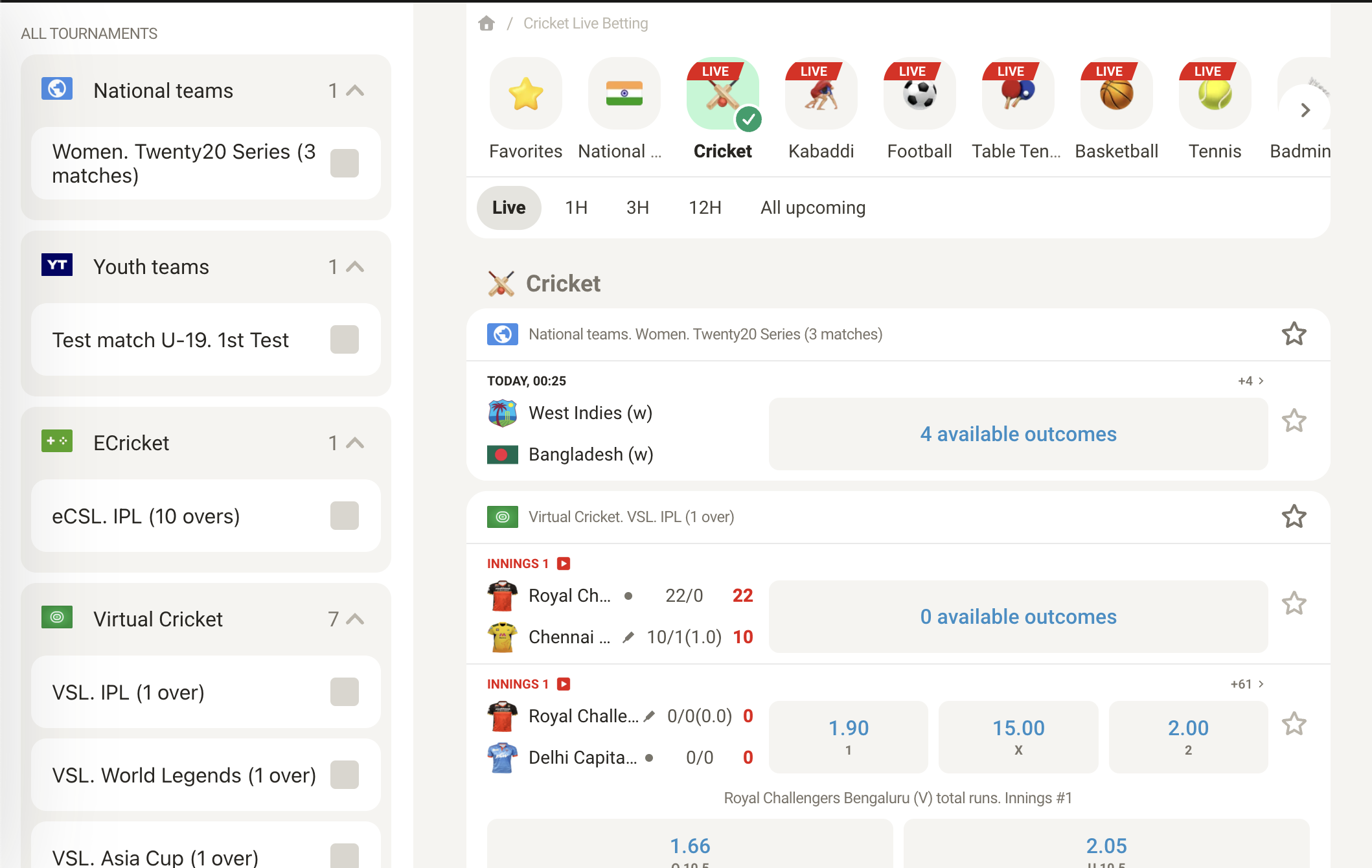Screen dimensions: 1372x868
Task: Bet on odds 1.90 for team 1
Action: pos(848,737)
